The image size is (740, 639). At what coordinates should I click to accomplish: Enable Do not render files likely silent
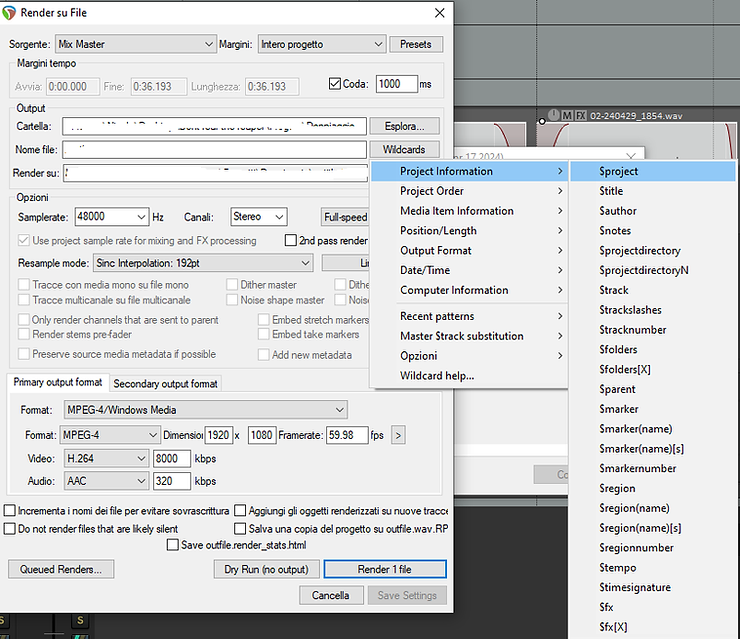click(x=9, y=529)
